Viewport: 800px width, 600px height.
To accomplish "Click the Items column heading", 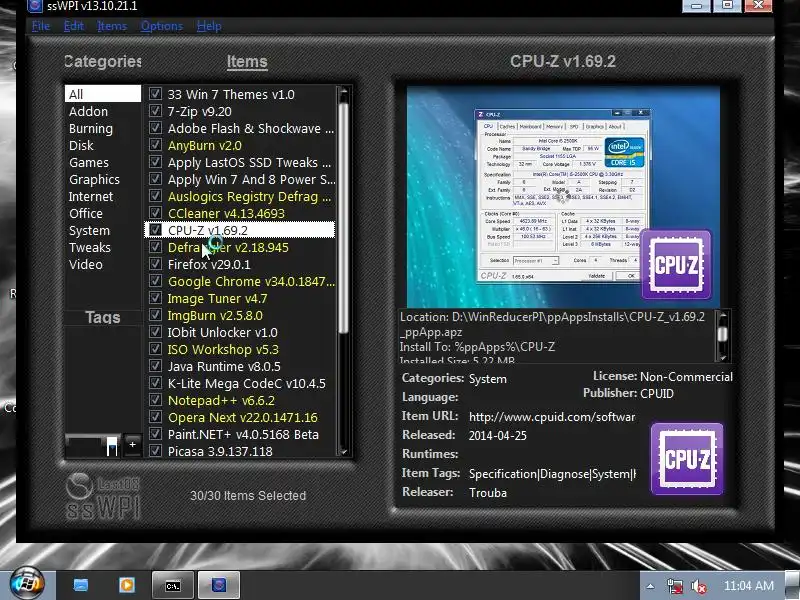I will tap(247, 62).
